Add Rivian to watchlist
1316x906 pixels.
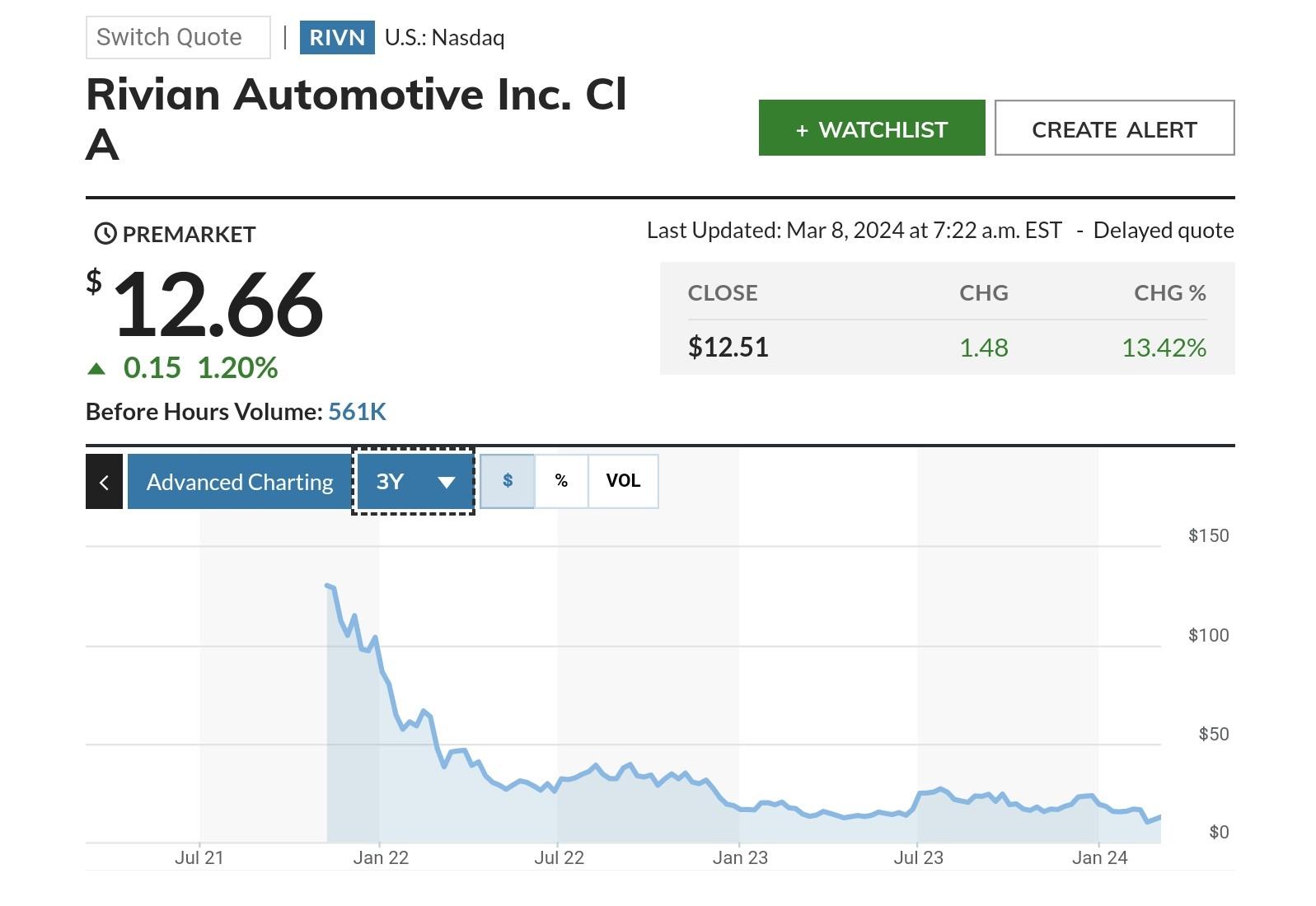871,128
